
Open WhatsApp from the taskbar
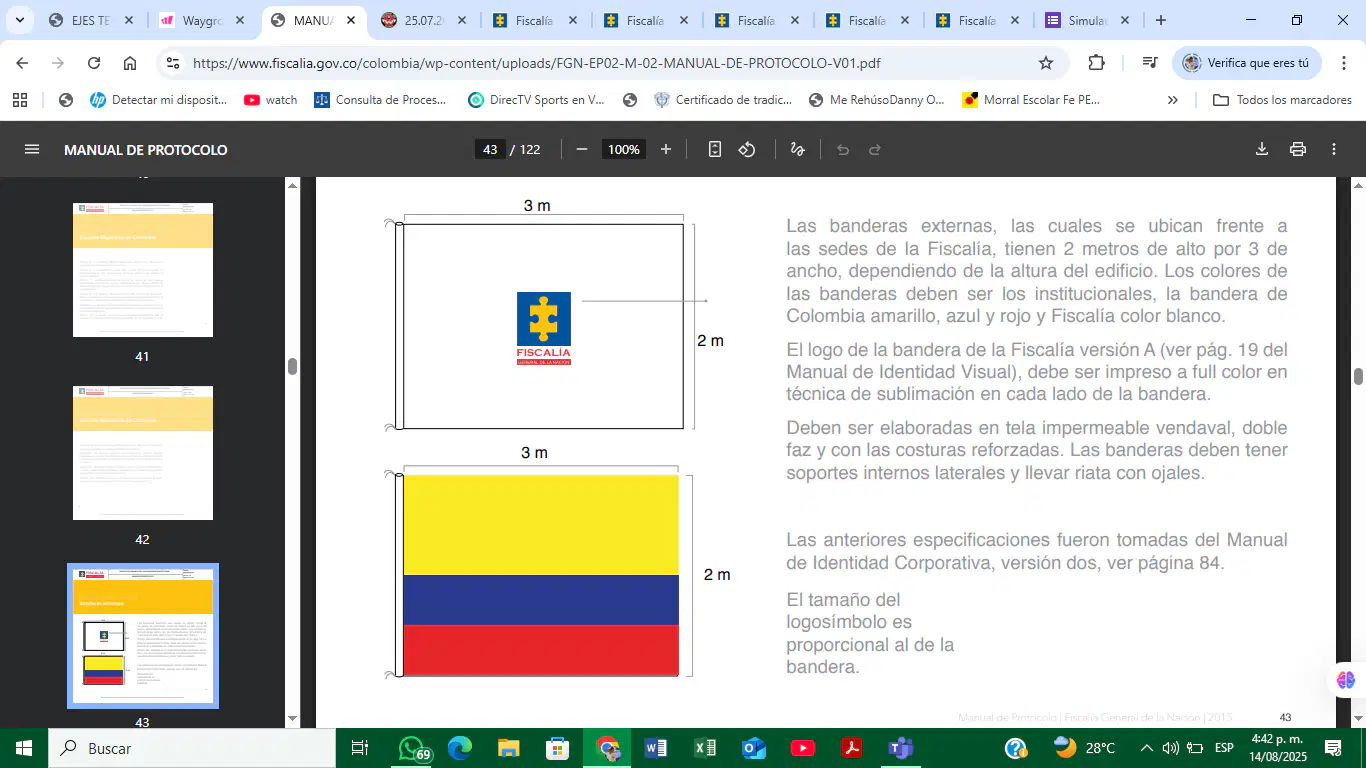(412, 748)
